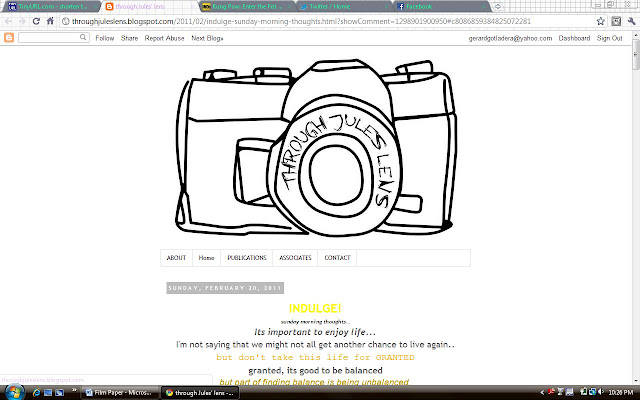Click the Sign Out link
Viewport: 640px width, 400px height.
point(609,38)
